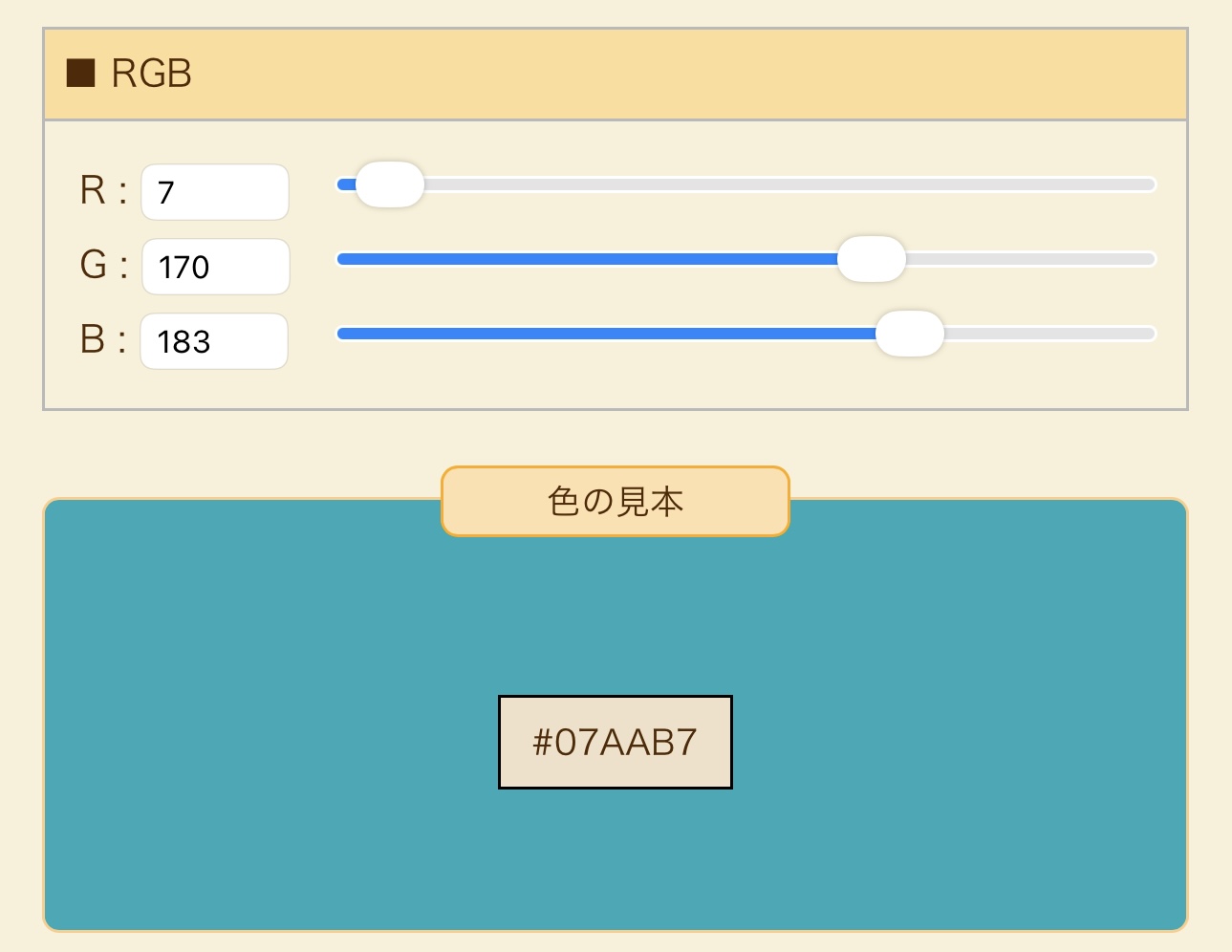
Task: Click the R : label text
Action: (x=103, y=190)
